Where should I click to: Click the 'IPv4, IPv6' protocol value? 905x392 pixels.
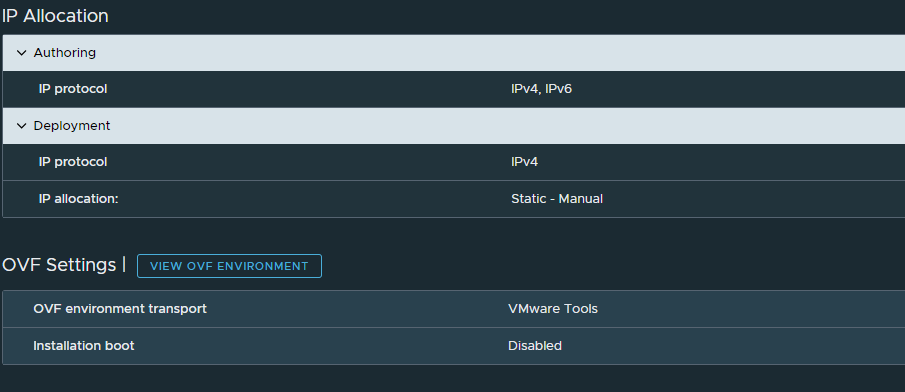(x=541, y=89)
